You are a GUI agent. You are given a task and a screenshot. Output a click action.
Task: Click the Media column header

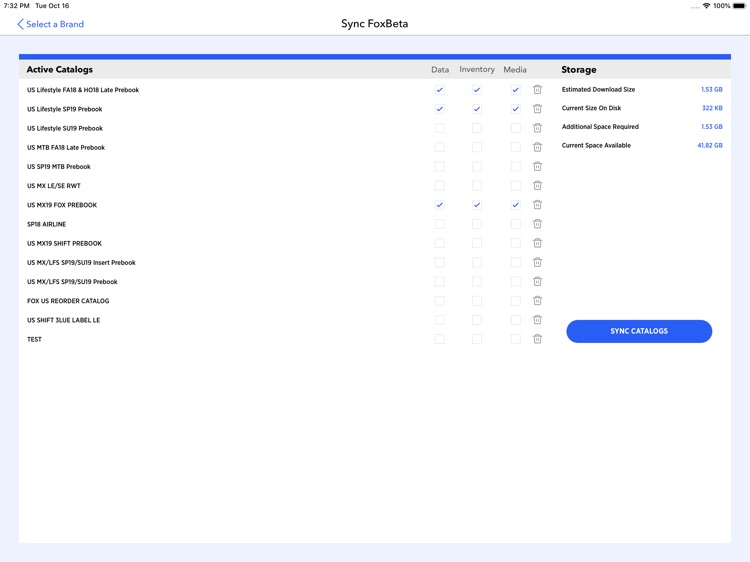(x=515, y=69)
